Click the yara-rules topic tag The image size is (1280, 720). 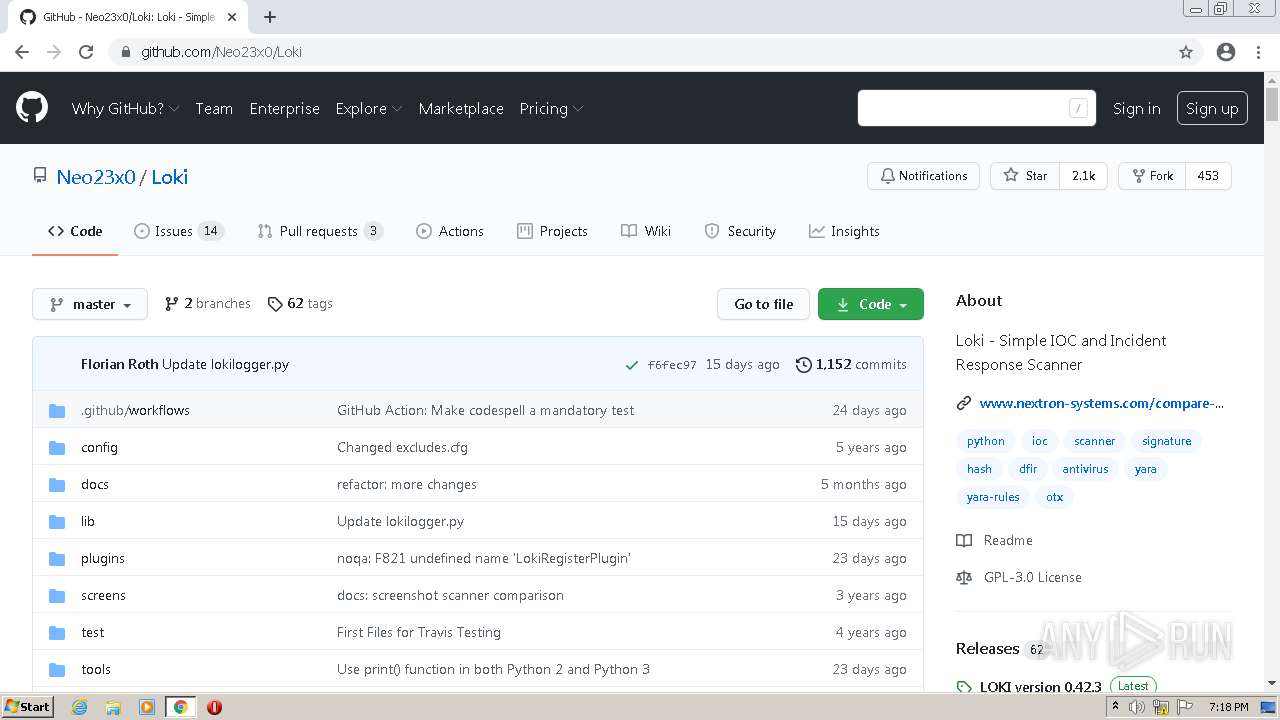993,497
